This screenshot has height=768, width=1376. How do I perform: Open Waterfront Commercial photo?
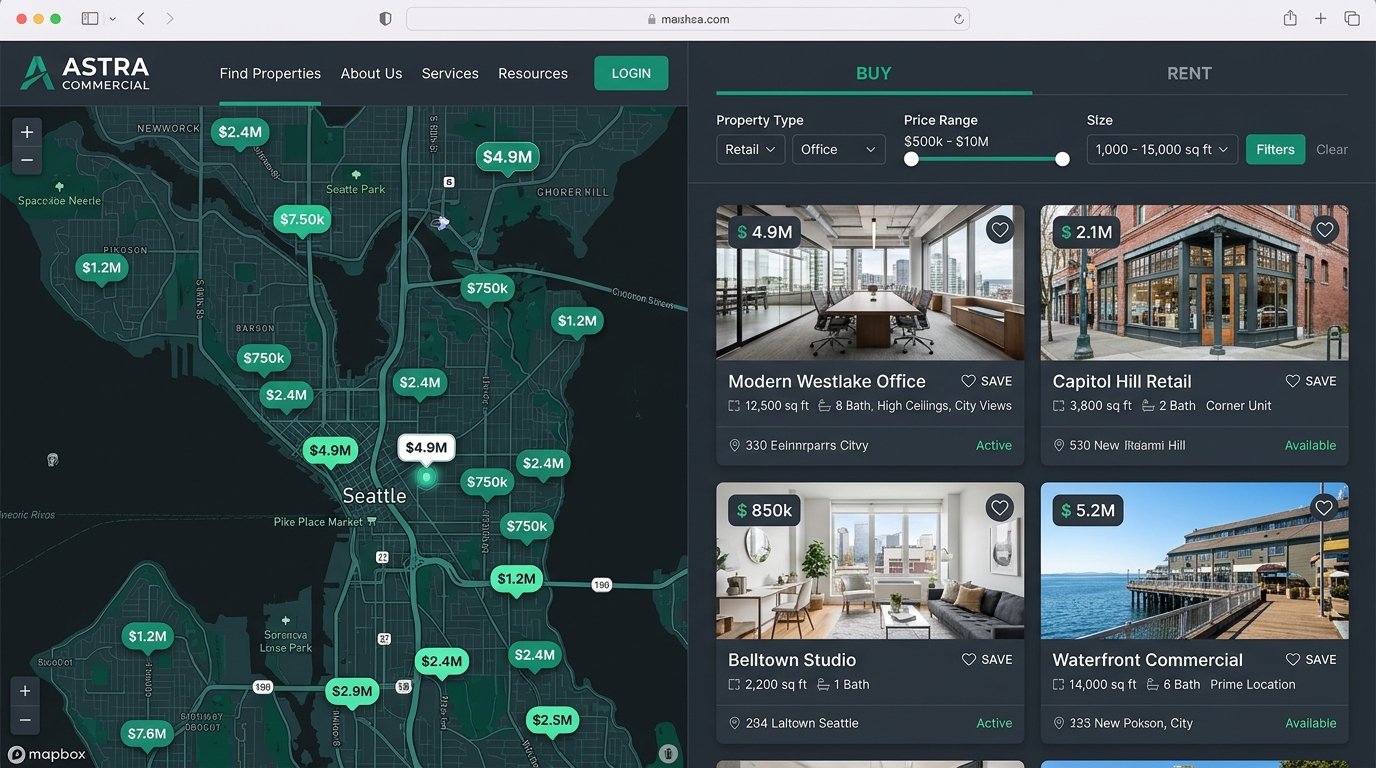click(1194, 560)
